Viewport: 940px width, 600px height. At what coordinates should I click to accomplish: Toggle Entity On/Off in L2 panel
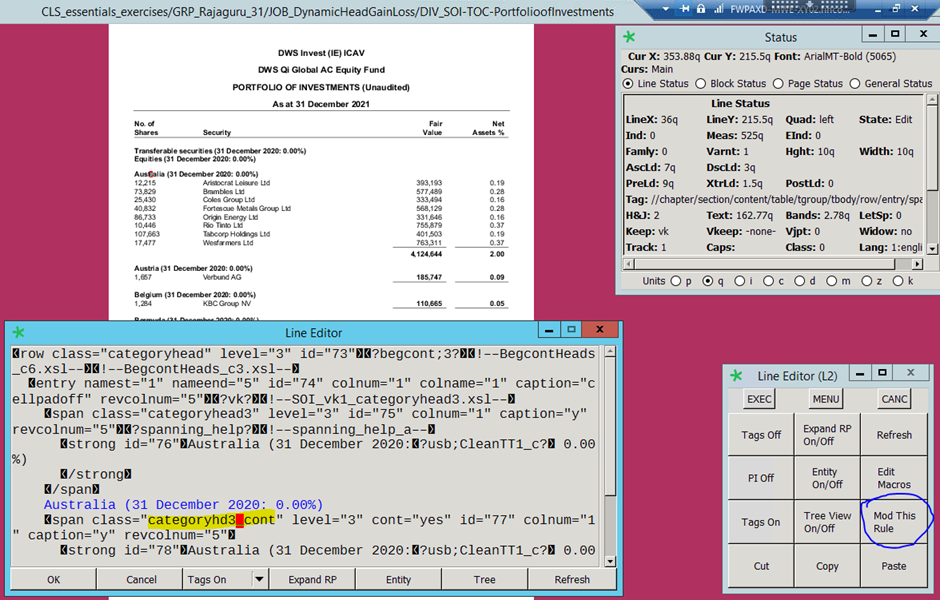click(x=827, y=478)
